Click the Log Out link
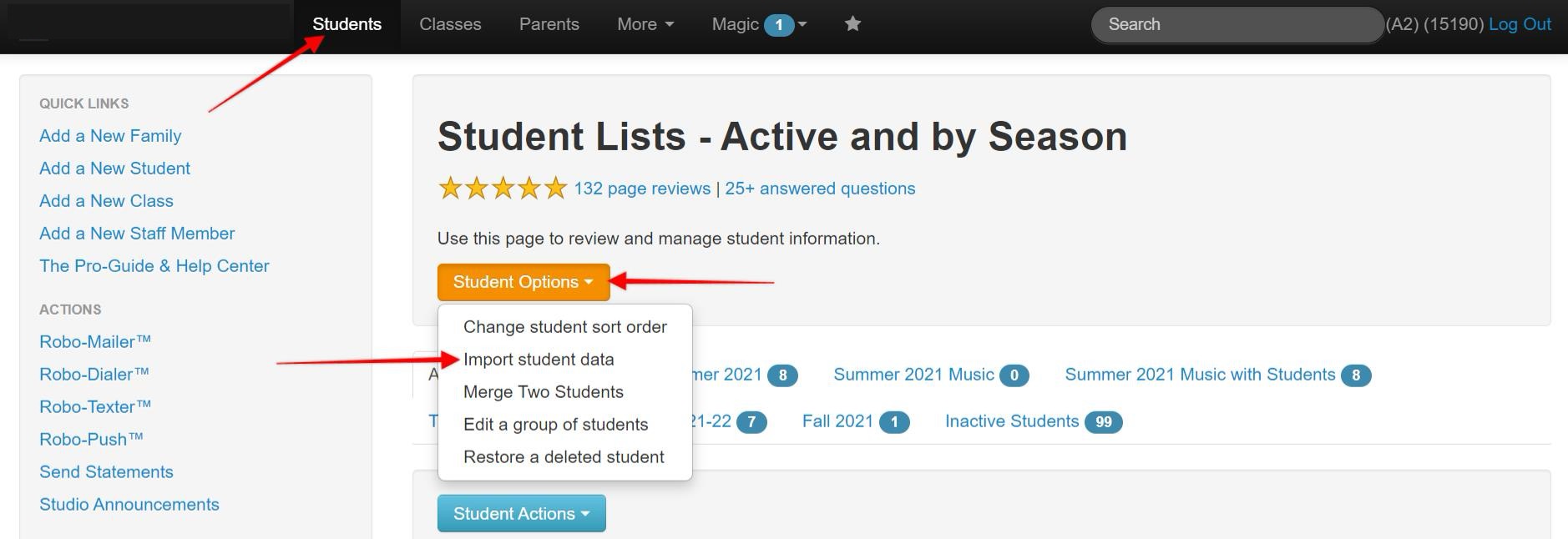Screen dimensions: 1568x539 1520,24
